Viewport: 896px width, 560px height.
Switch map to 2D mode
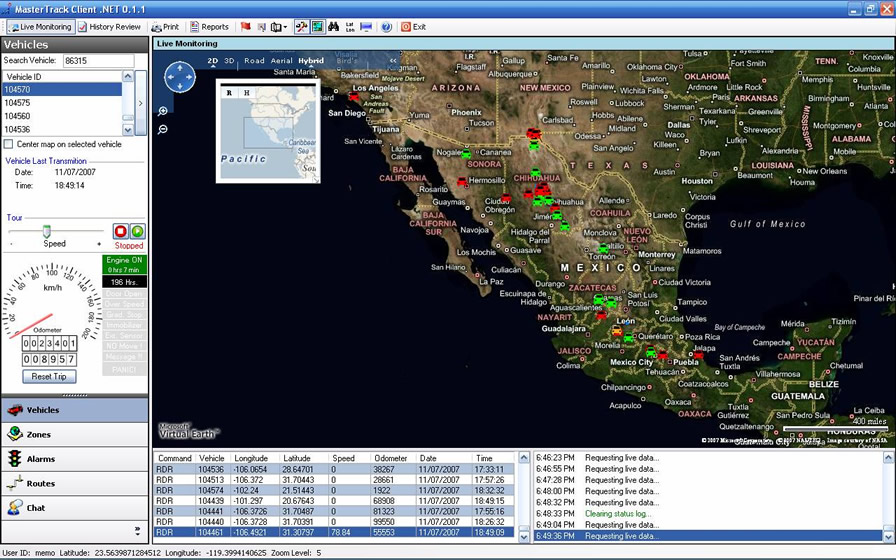click(x=213, y=61)
